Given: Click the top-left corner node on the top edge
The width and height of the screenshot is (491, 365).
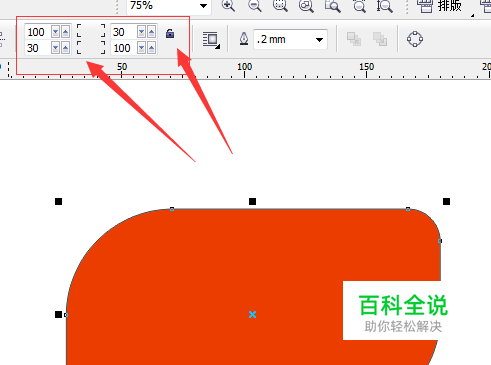Looking at the screenshot, I should pos(172,209).
